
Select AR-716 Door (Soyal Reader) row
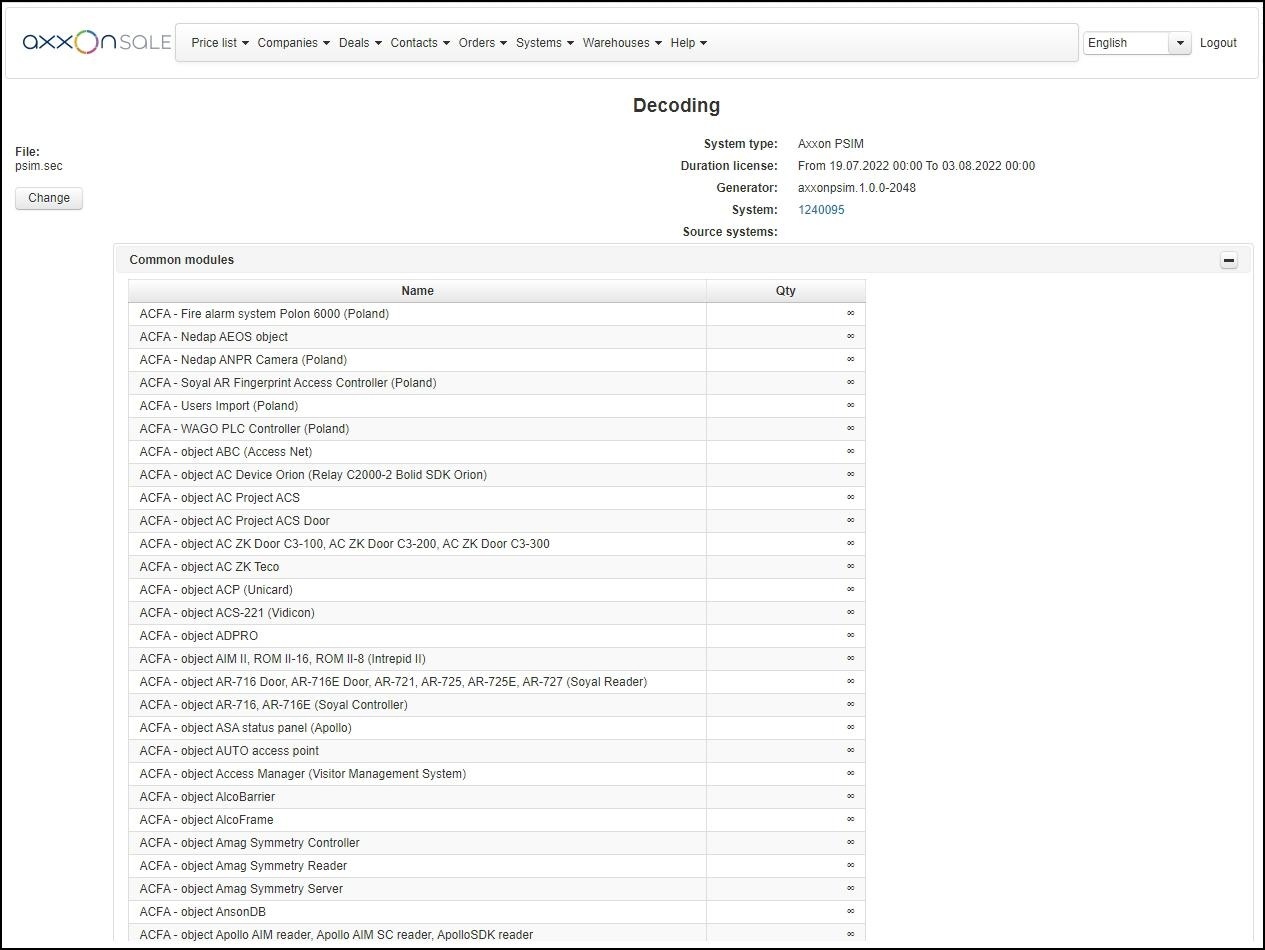(497, 682)
